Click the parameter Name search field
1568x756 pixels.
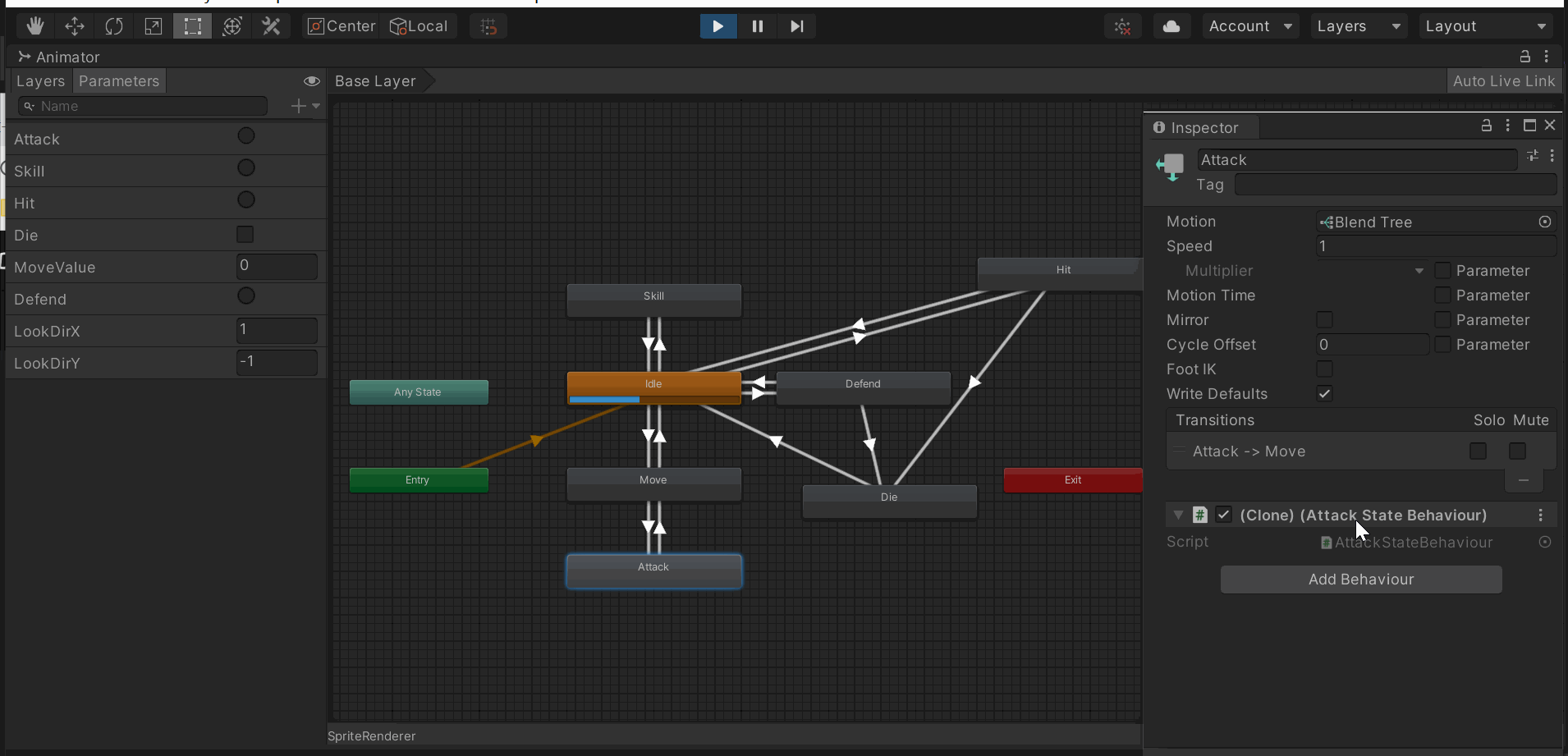[143, 106]
